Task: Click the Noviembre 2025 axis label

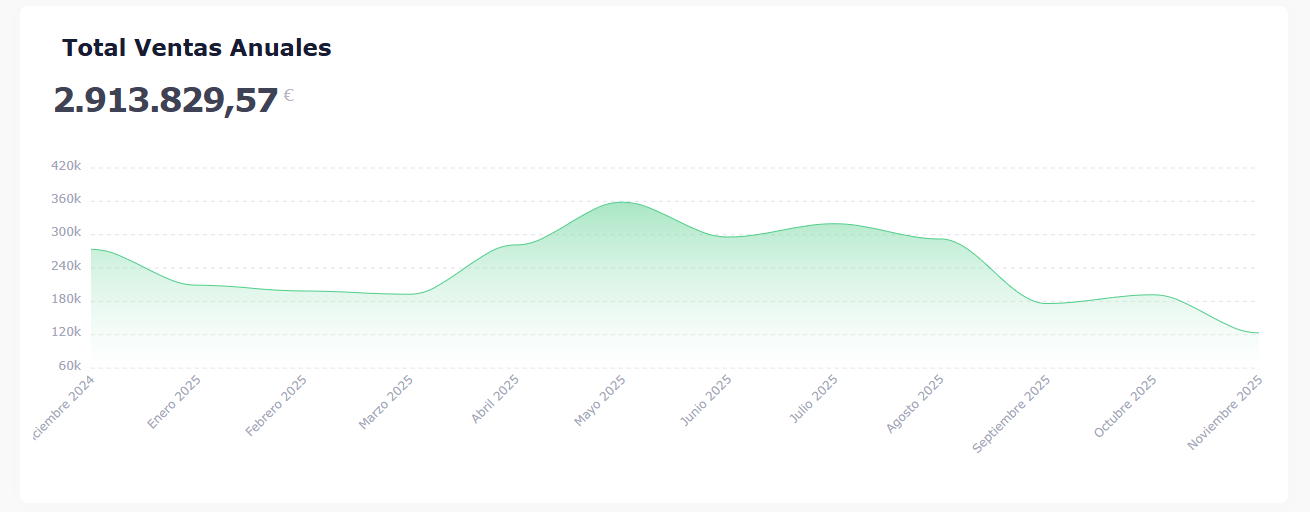Action: click(x=1225, y=412)
